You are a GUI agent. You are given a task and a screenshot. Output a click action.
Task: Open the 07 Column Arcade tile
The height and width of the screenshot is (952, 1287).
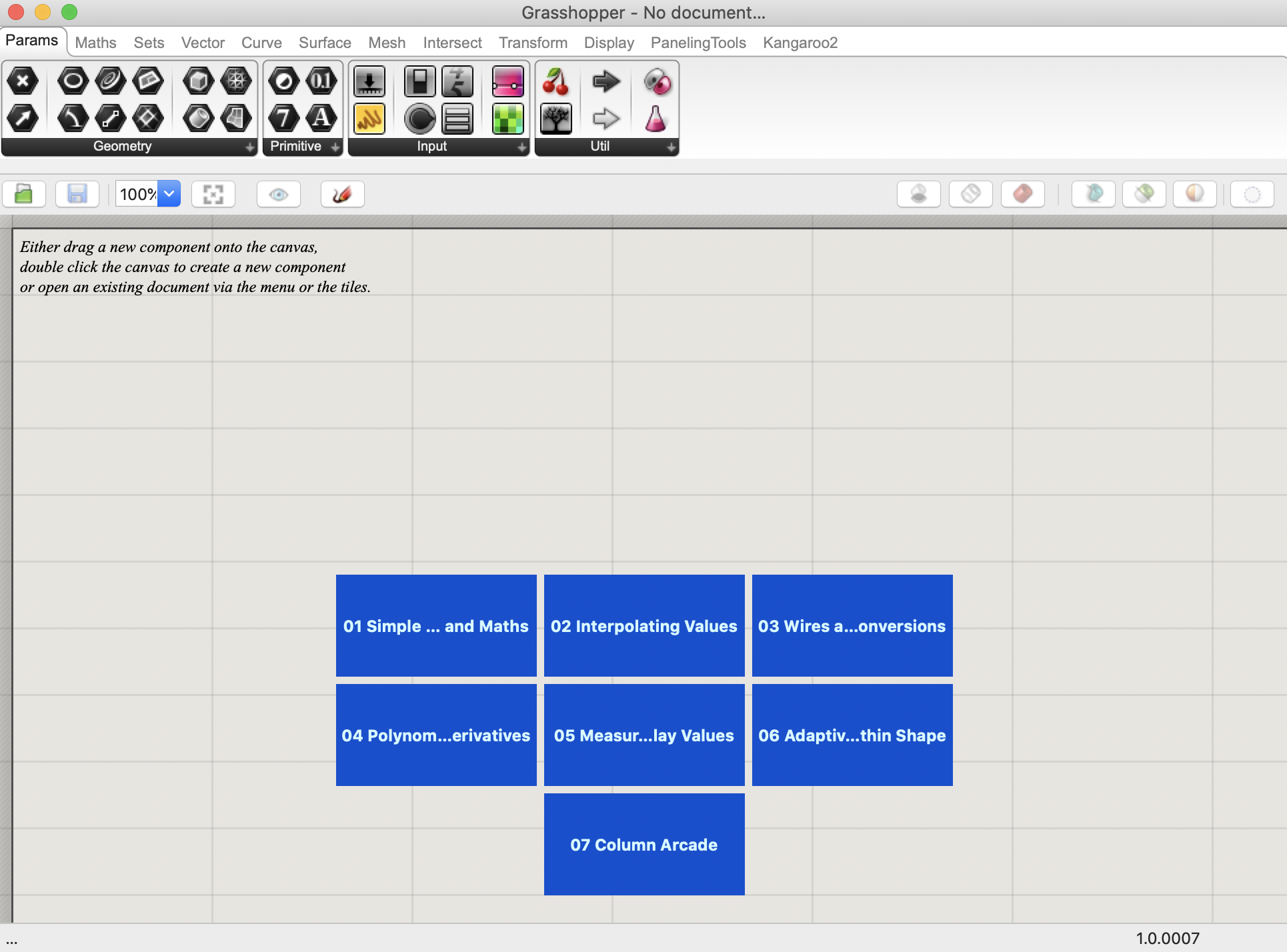coord(643,844)
